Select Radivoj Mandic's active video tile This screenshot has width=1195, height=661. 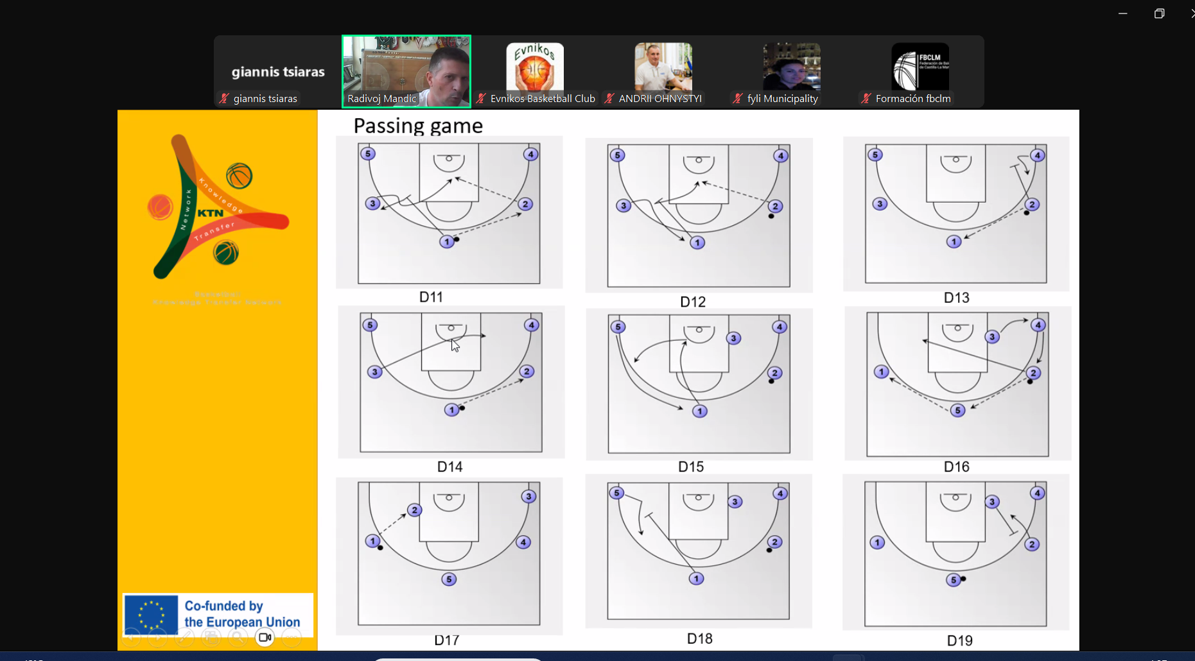click(x=406, y=70)
